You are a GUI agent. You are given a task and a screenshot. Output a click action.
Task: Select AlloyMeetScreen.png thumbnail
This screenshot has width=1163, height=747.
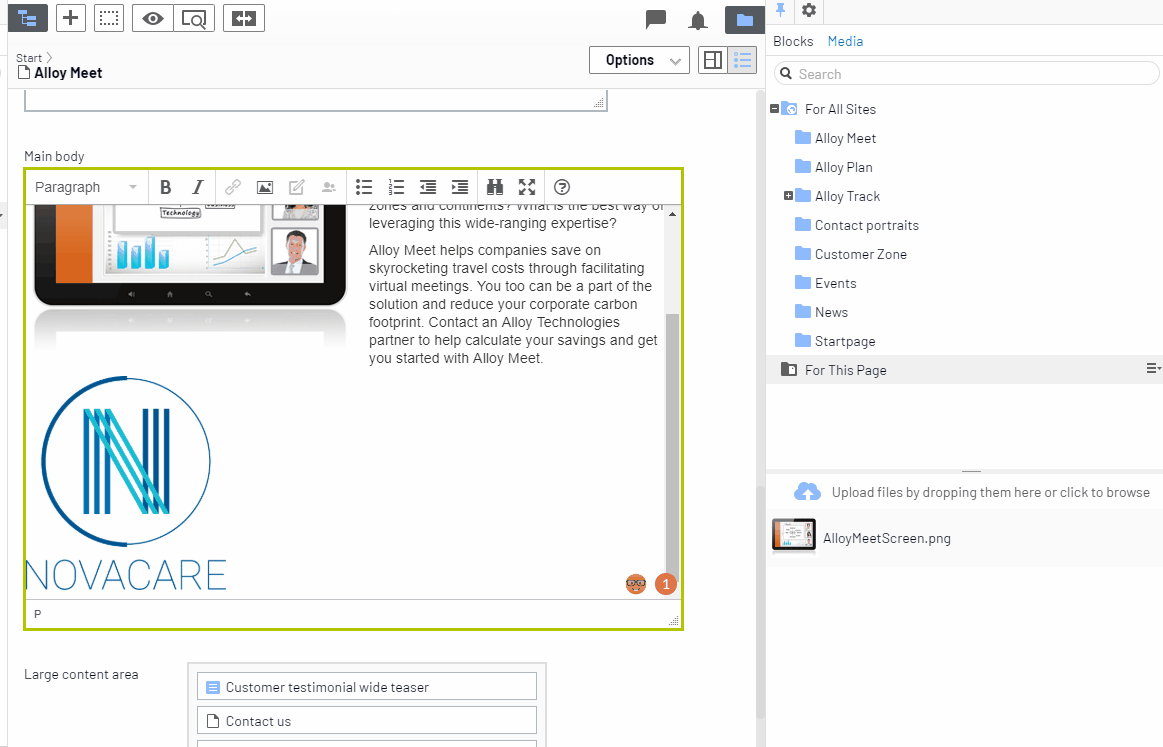coord(794,537)
